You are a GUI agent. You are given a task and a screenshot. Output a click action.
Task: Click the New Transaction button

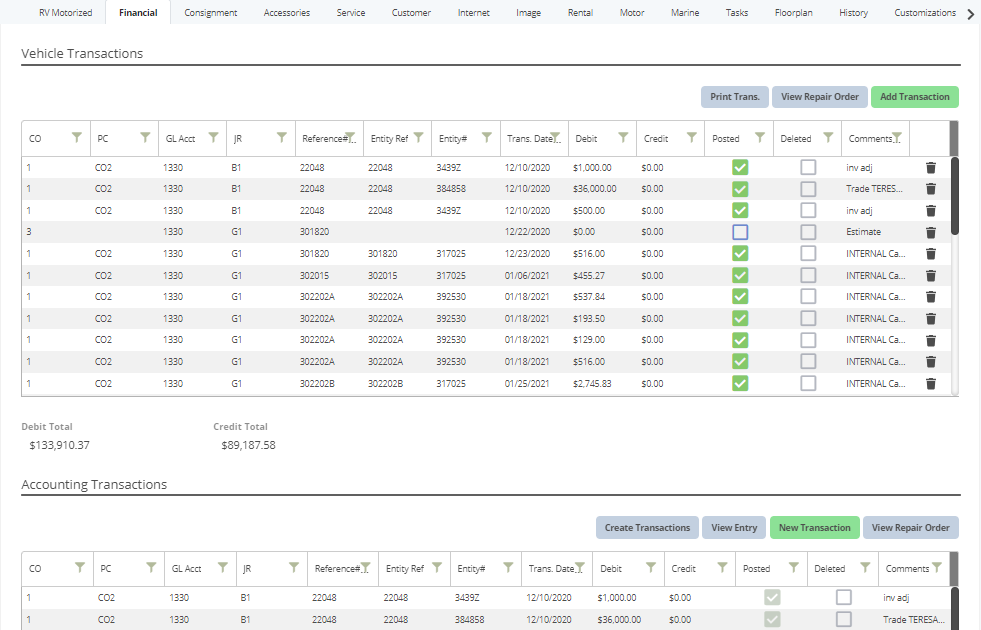[815, 527]
